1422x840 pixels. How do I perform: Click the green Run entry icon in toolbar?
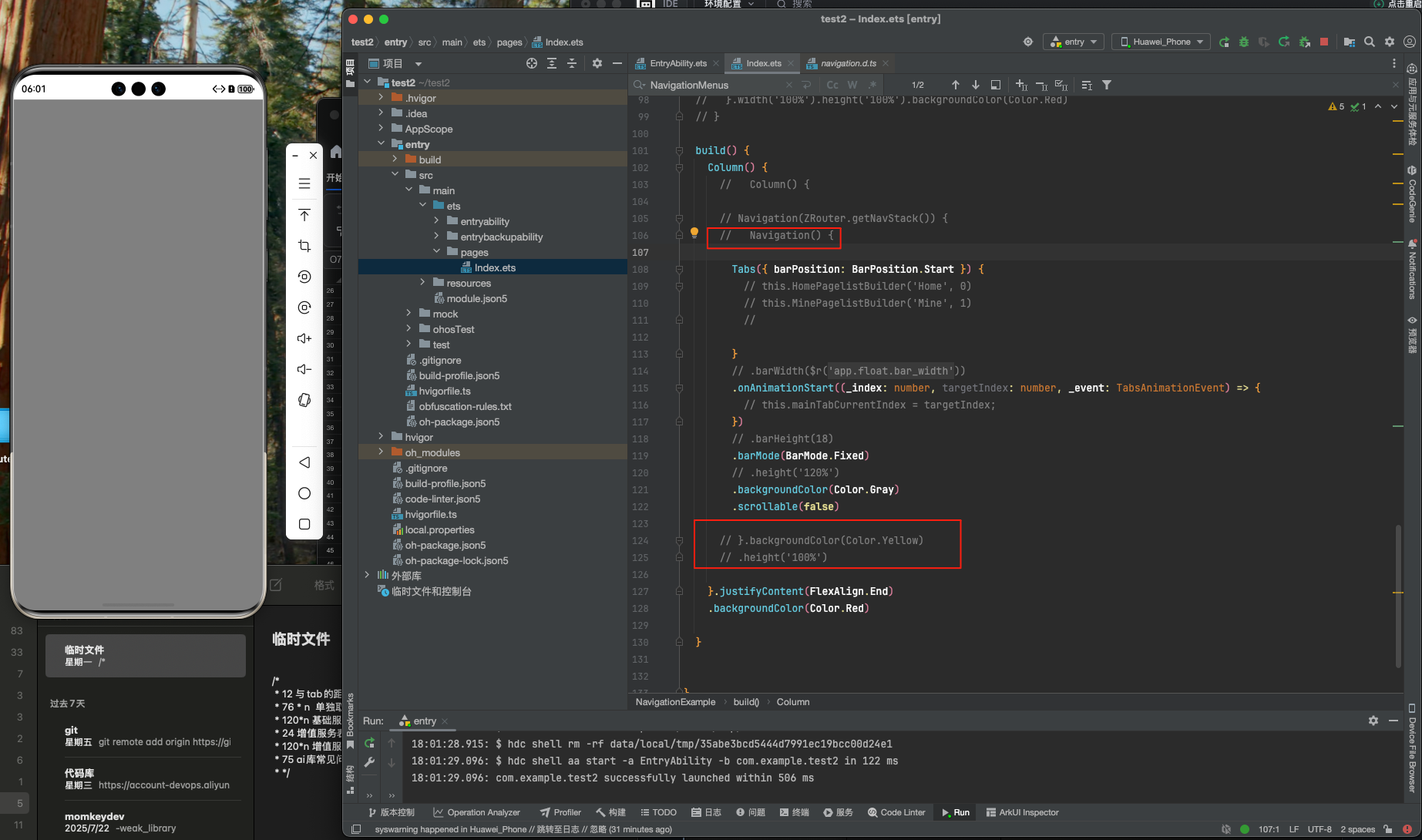point(1224,42)
